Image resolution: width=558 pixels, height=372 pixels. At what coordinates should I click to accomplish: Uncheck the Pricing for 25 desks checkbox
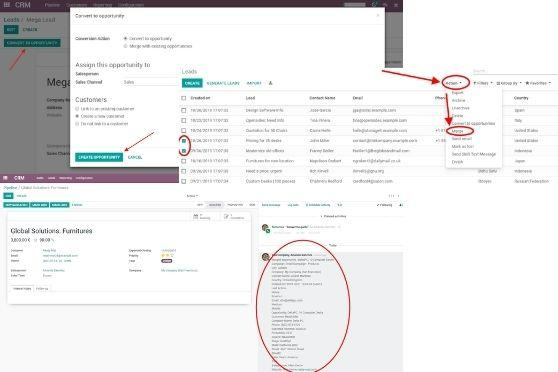coord(184,141)
